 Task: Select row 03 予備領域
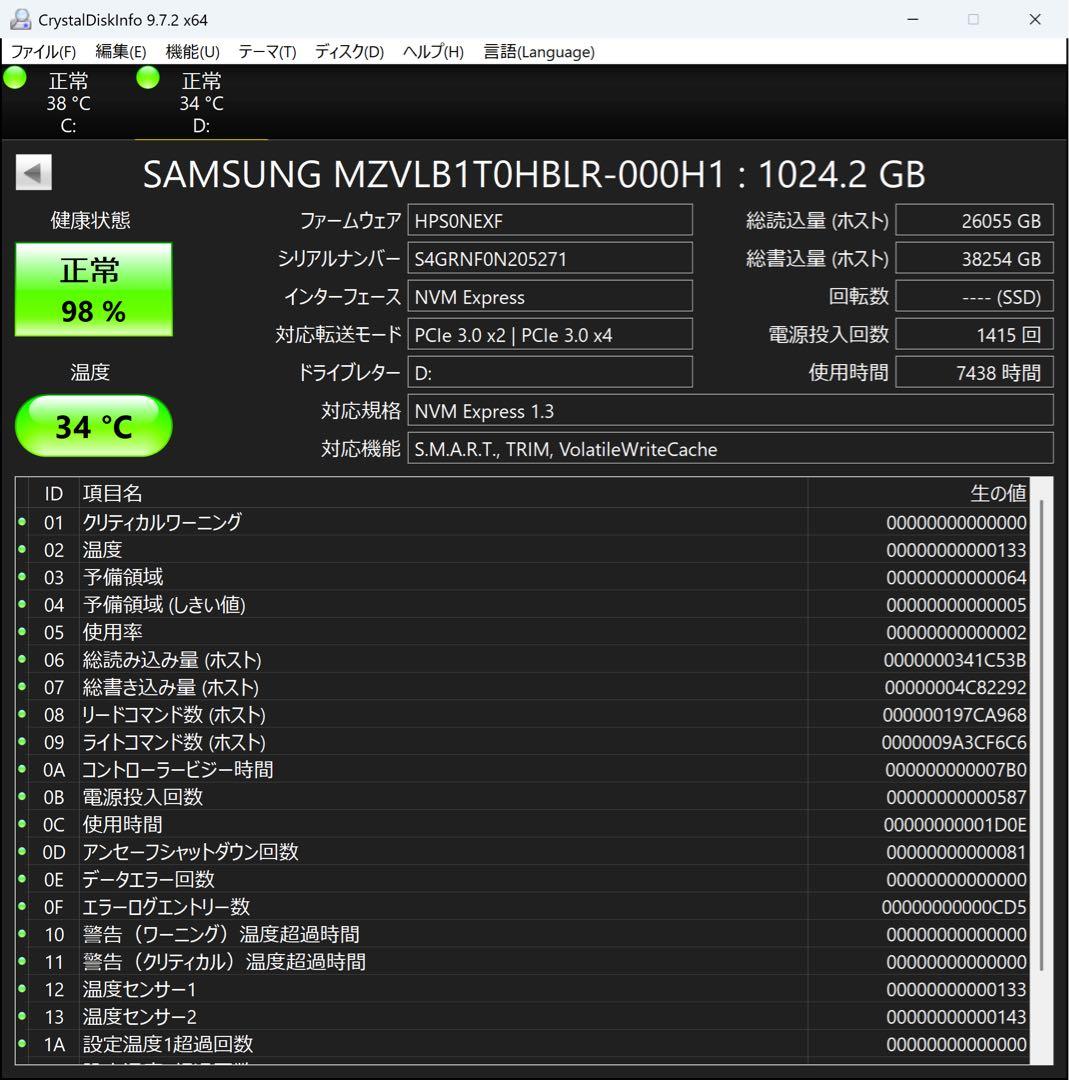pyautogui.click(x=523, y=577)
